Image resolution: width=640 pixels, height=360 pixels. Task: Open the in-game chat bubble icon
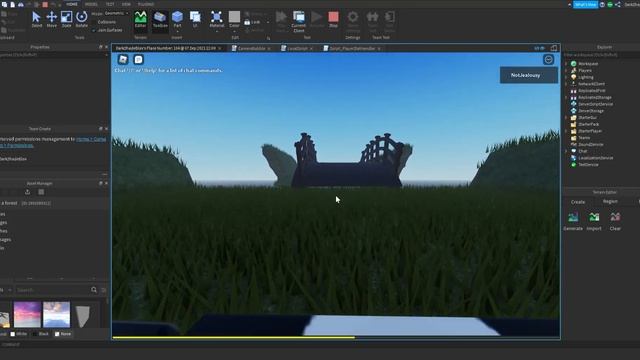[138, 60]
